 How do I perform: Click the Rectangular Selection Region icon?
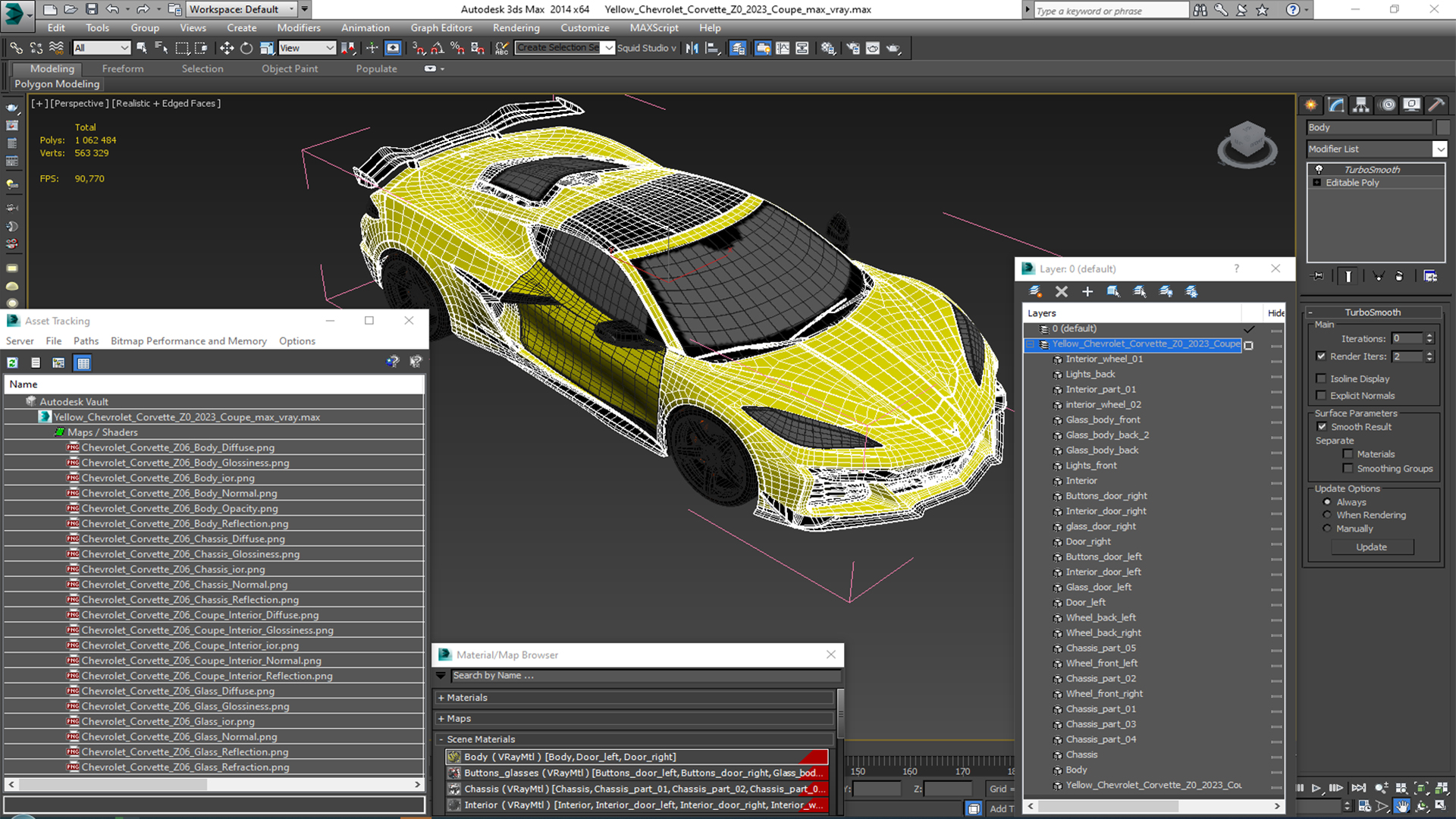click(182, 48)
